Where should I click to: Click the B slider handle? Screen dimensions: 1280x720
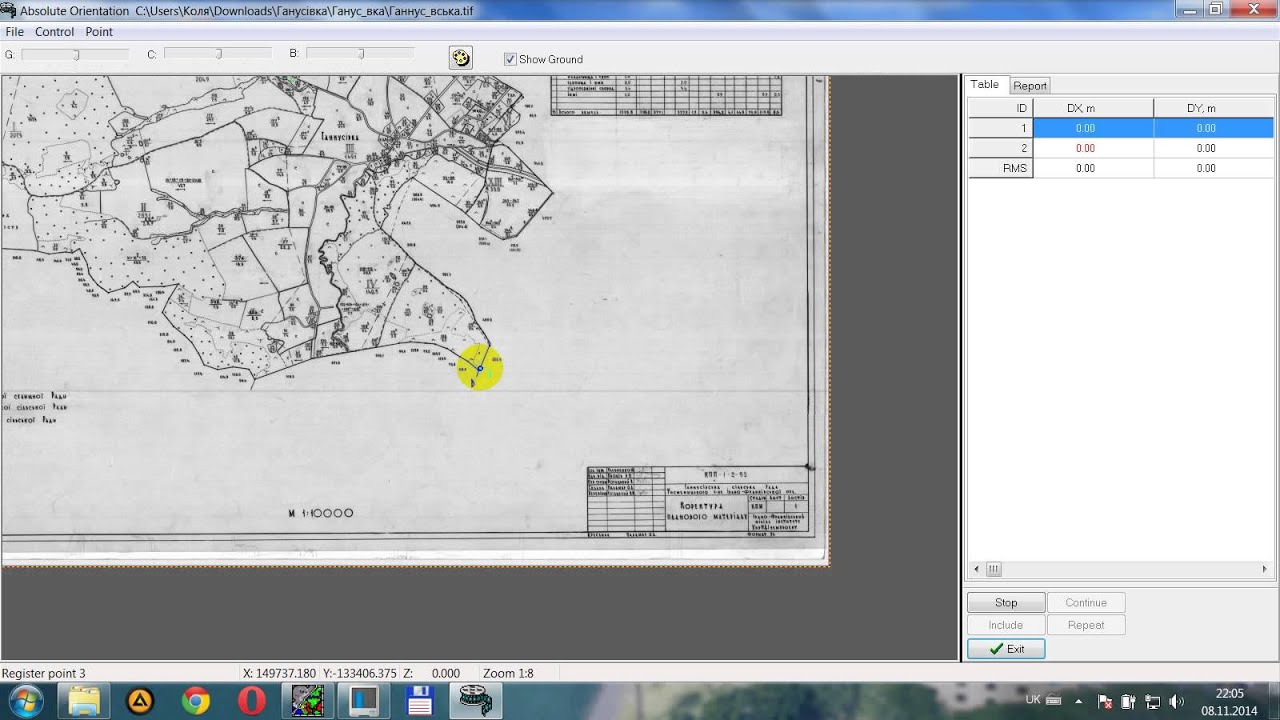tap(360, 54)
